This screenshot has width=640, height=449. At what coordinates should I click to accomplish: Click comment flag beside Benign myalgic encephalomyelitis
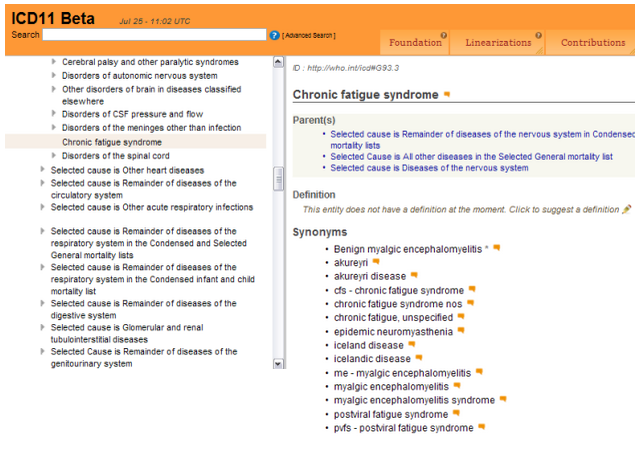click(x=496, y=248)
